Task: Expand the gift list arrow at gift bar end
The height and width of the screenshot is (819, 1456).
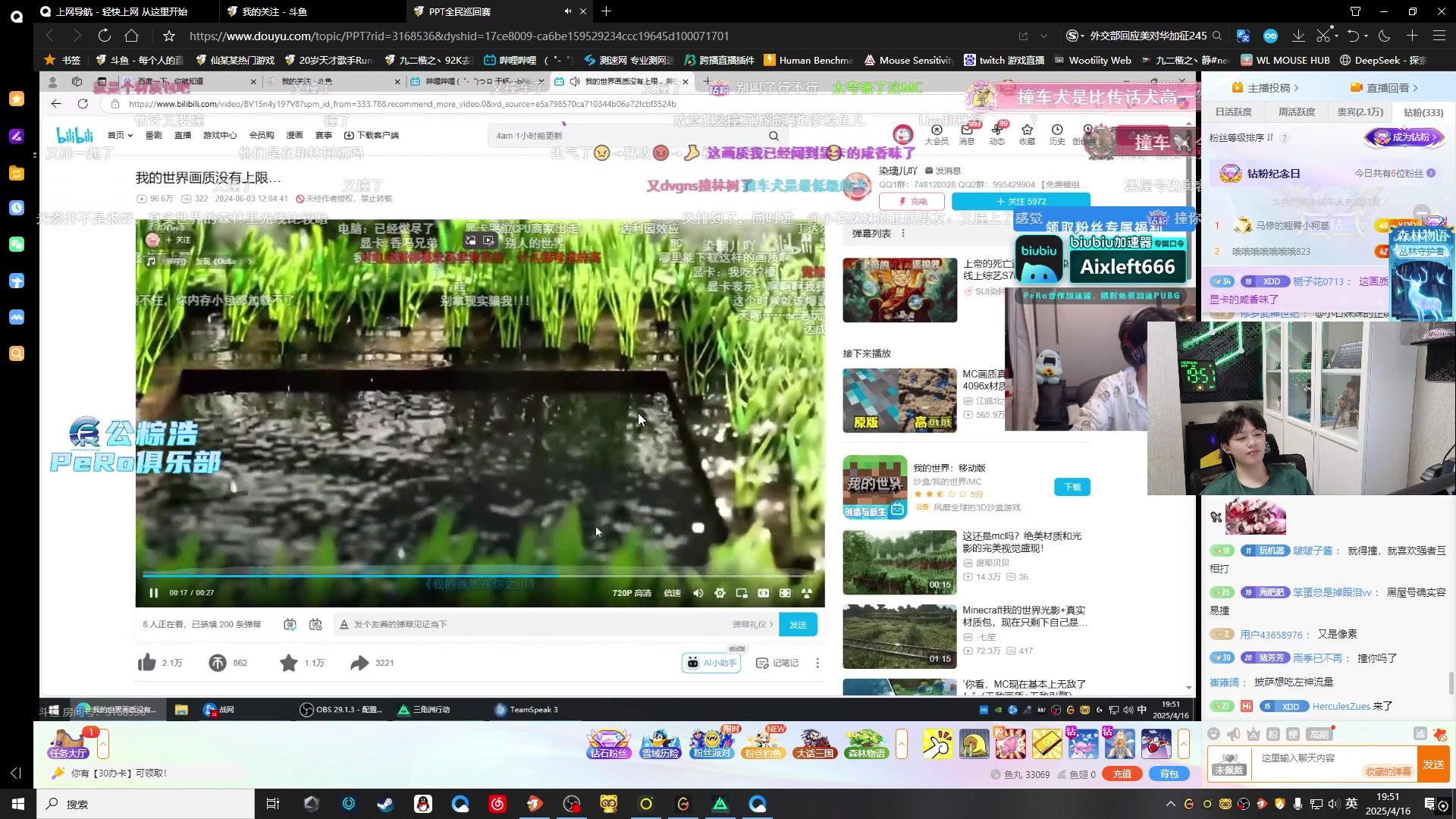Action: point(1183,744)
